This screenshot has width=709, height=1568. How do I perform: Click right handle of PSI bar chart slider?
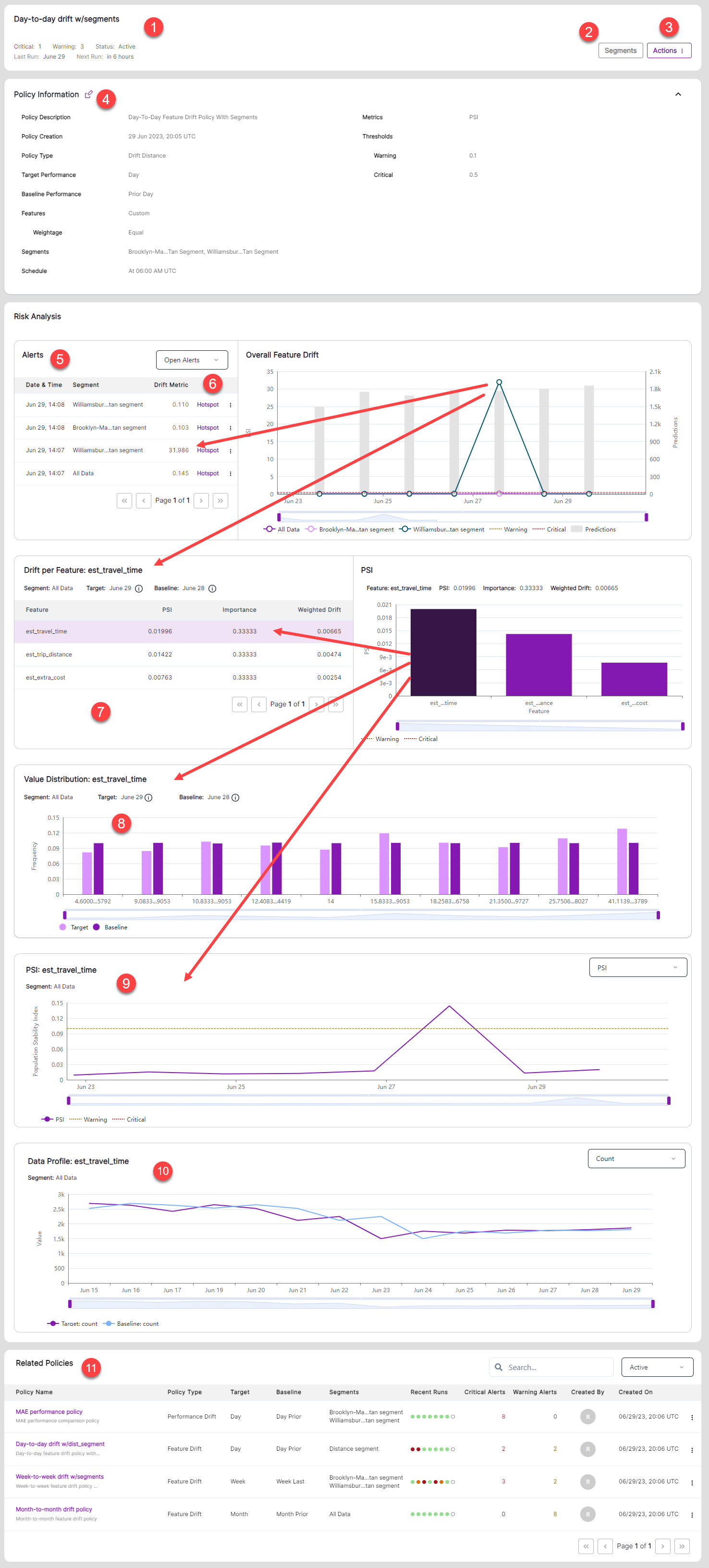(x=683, y=726)
